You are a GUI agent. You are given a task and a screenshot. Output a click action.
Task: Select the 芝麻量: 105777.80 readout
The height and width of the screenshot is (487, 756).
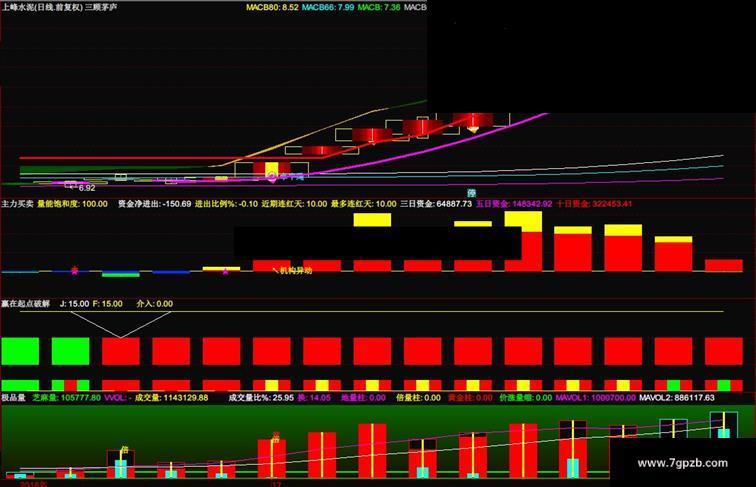pyautogui.click(x=67, y=398)
